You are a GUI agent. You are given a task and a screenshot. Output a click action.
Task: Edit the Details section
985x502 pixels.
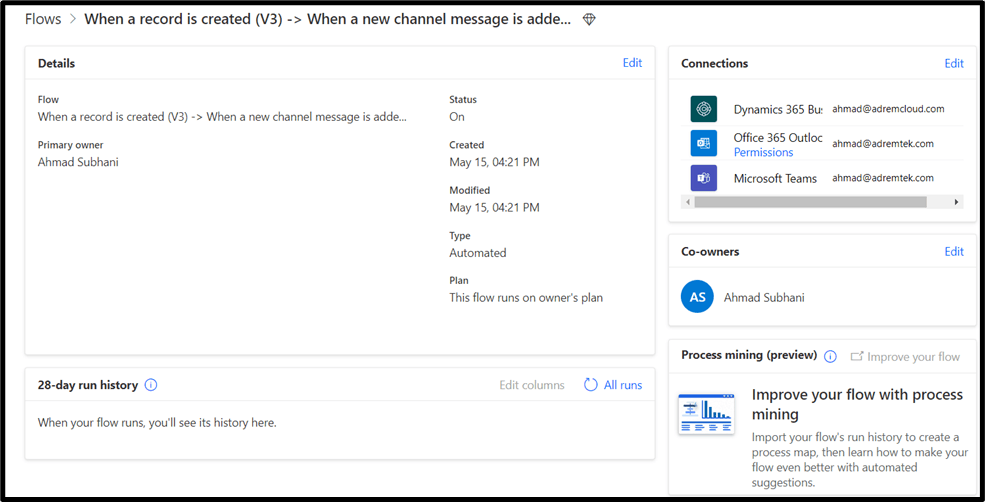click(632, 63)
